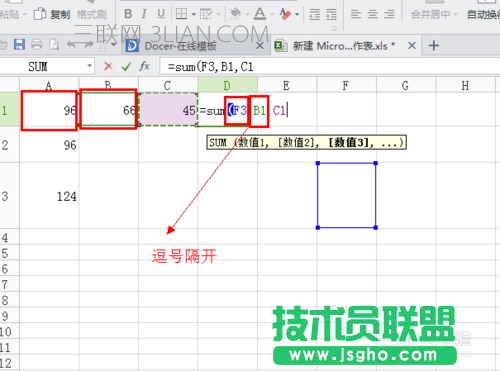Open a new tab with the plus button

click(434, 46)
